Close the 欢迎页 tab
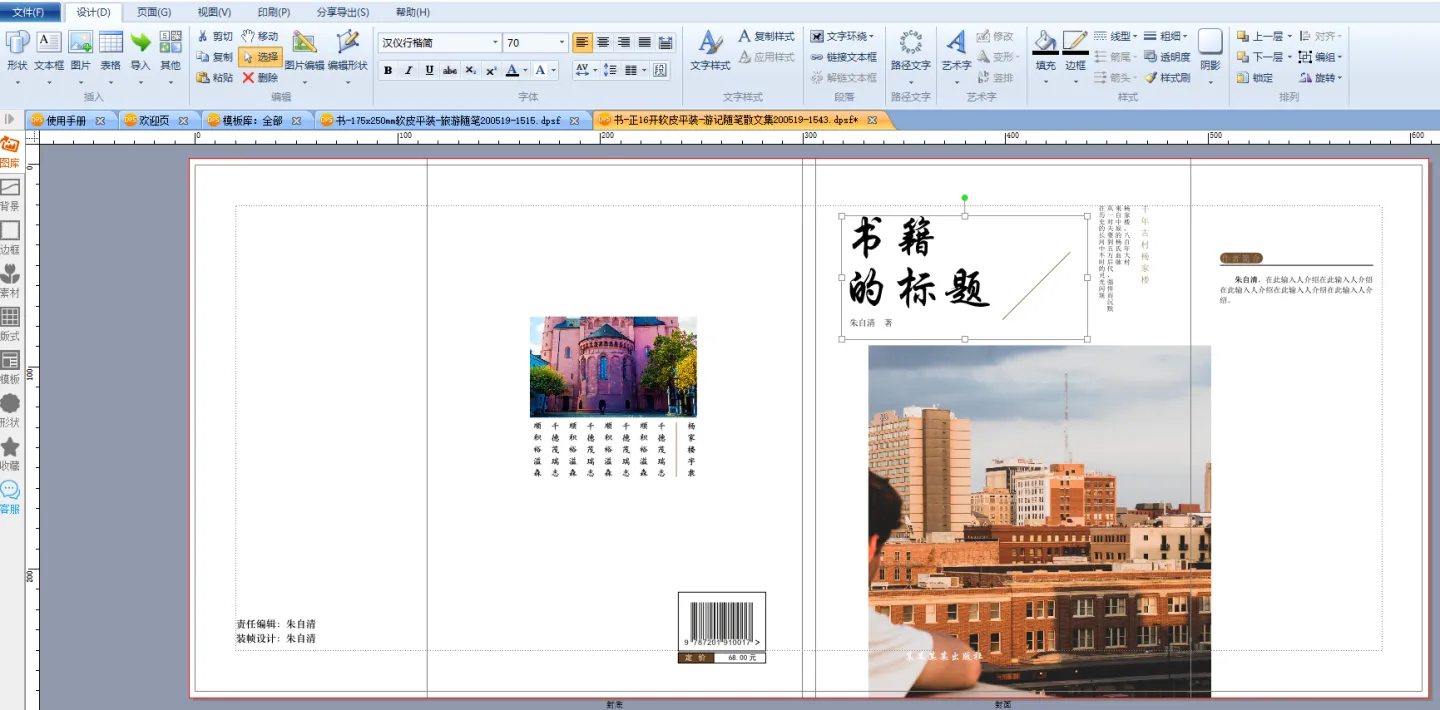This screenshot has width=1440, height=710. 183,120
